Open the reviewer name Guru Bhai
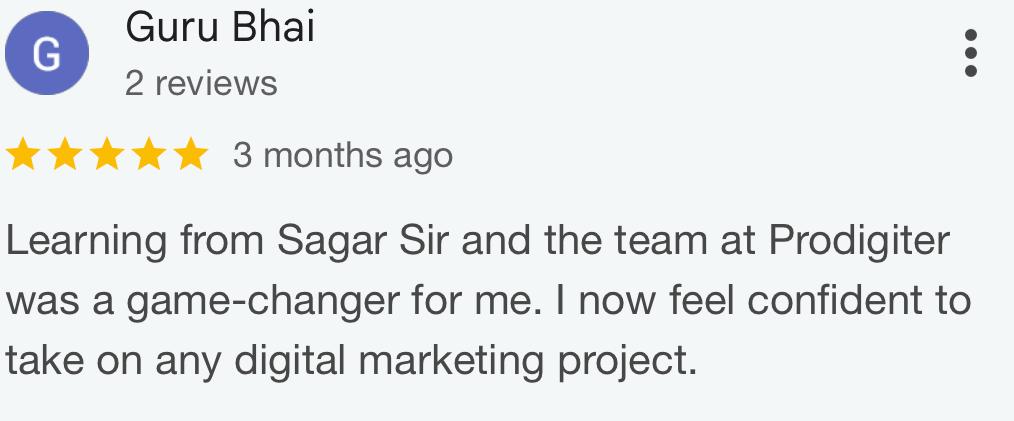The image size is (1014, 421). (220, 27)
